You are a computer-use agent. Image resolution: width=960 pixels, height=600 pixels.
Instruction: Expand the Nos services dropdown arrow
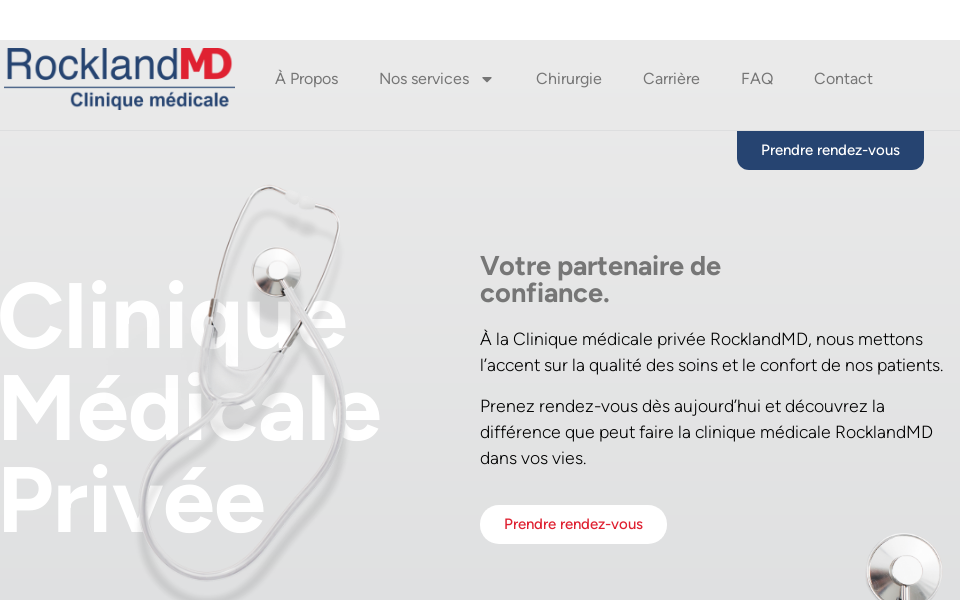487,80
